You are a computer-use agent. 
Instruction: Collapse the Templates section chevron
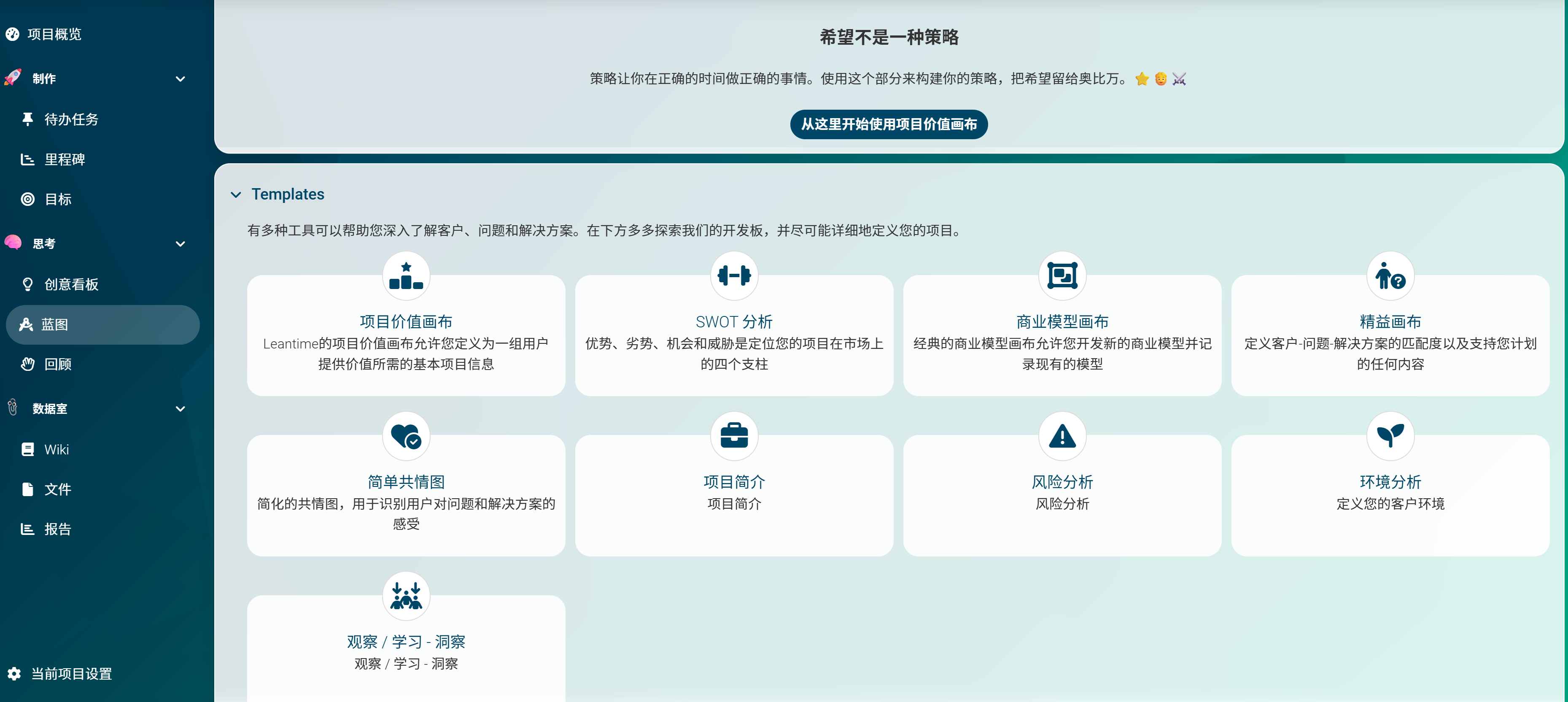pyautogui.click(x=236, y=195)
